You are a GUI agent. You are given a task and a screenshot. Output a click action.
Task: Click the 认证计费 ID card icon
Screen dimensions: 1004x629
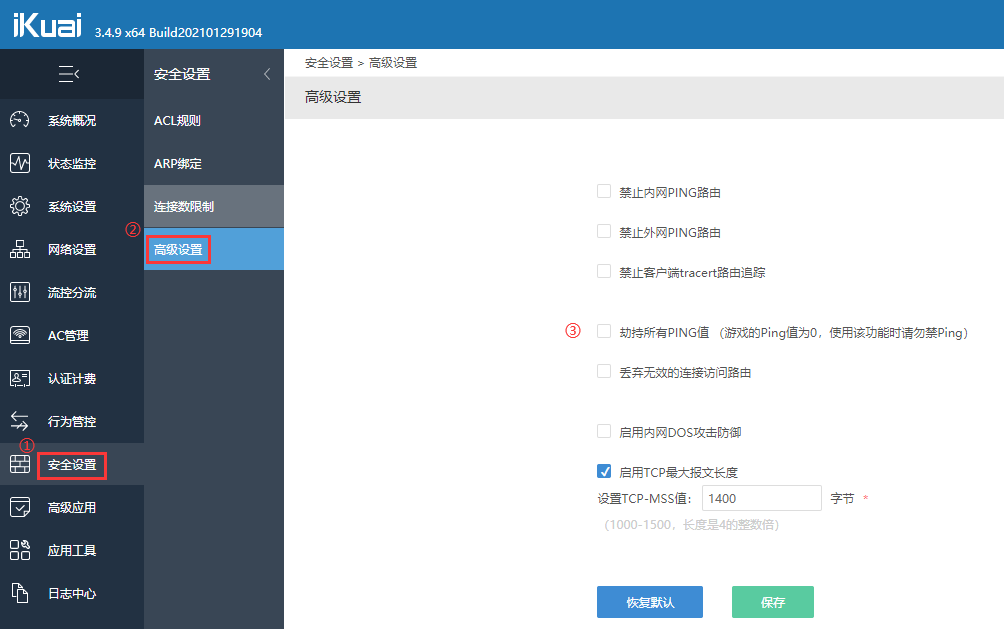coord(20,379)
